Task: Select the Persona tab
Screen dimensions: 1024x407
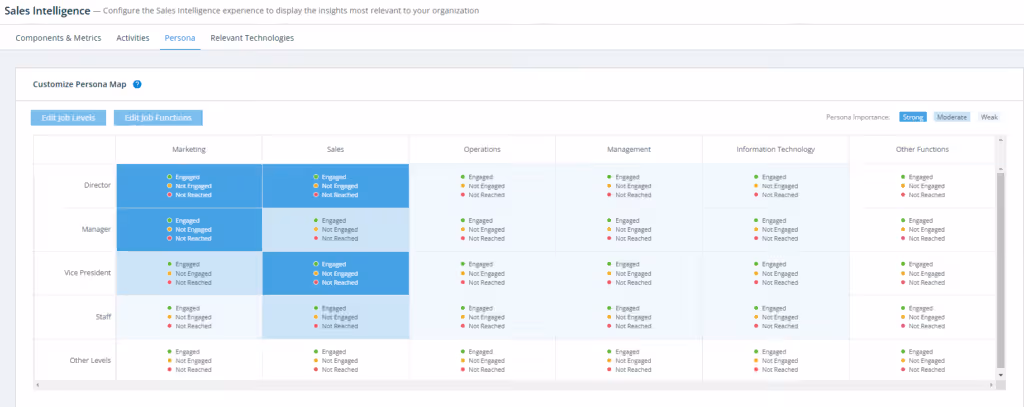Action: pos(180,38)
